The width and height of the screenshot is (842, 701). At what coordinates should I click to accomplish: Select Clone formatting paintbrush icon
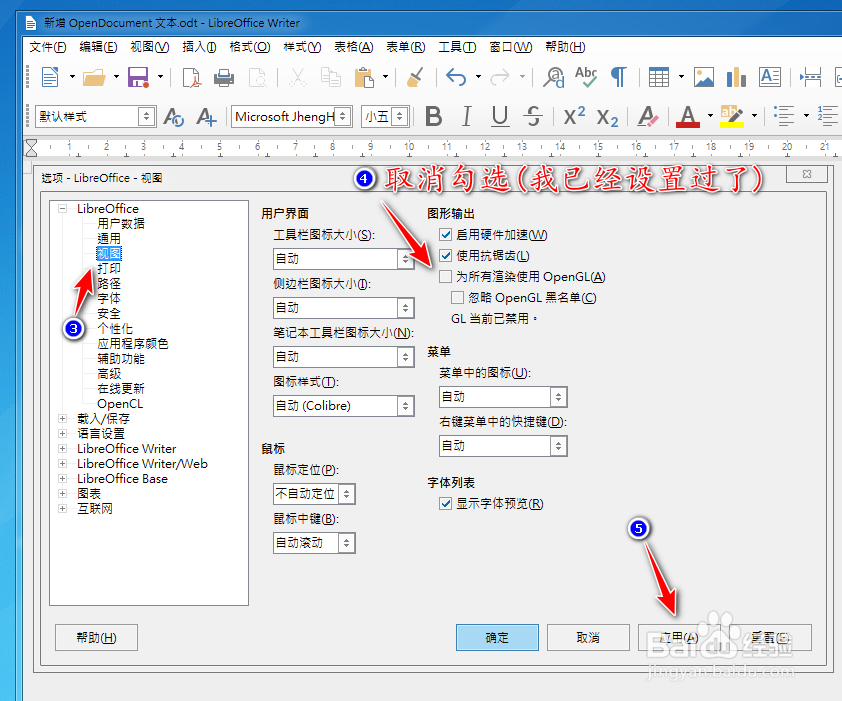click(x=415, y=77)
